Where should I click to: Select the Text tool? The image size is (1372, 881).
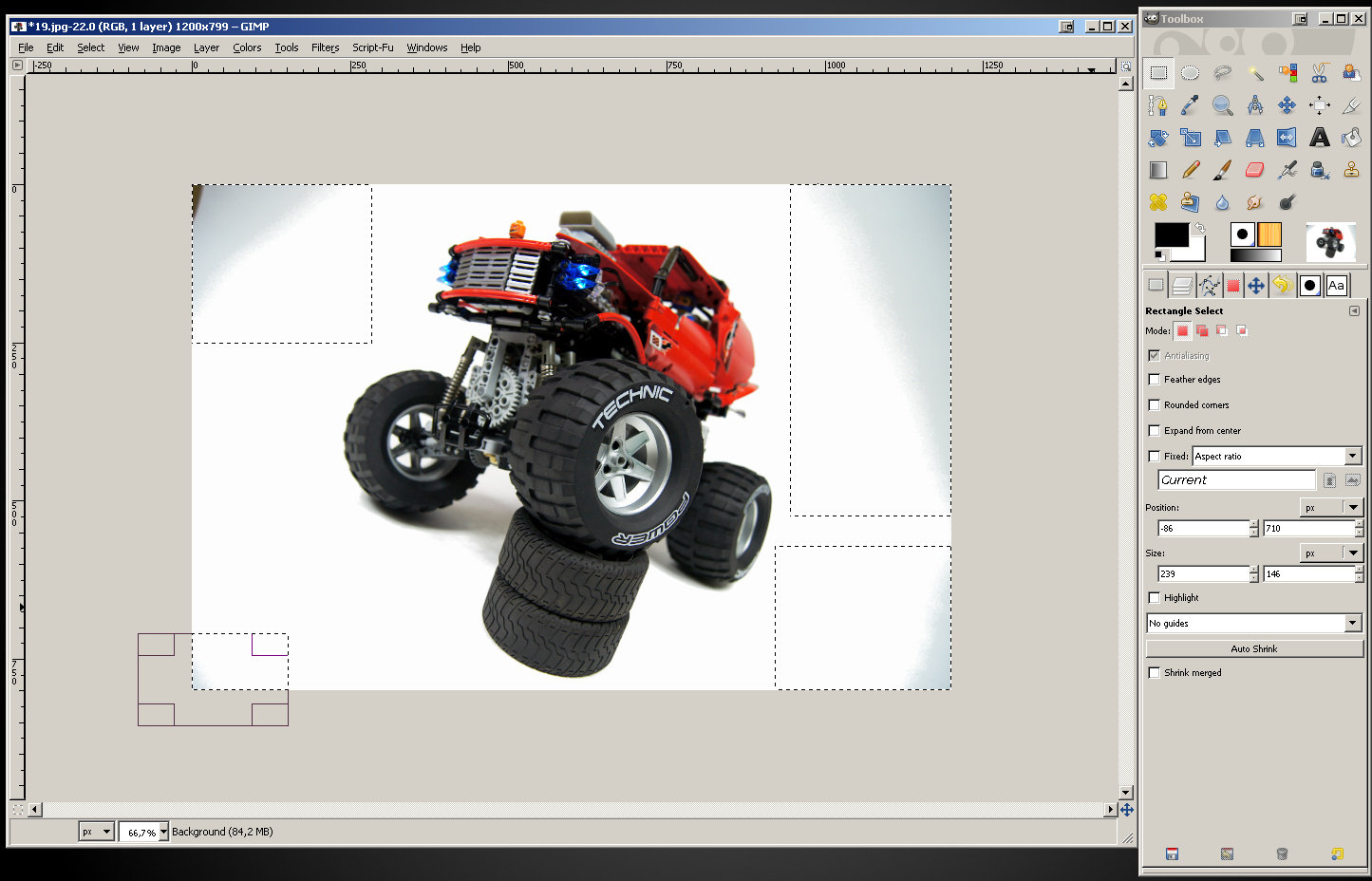(1320, 138)
